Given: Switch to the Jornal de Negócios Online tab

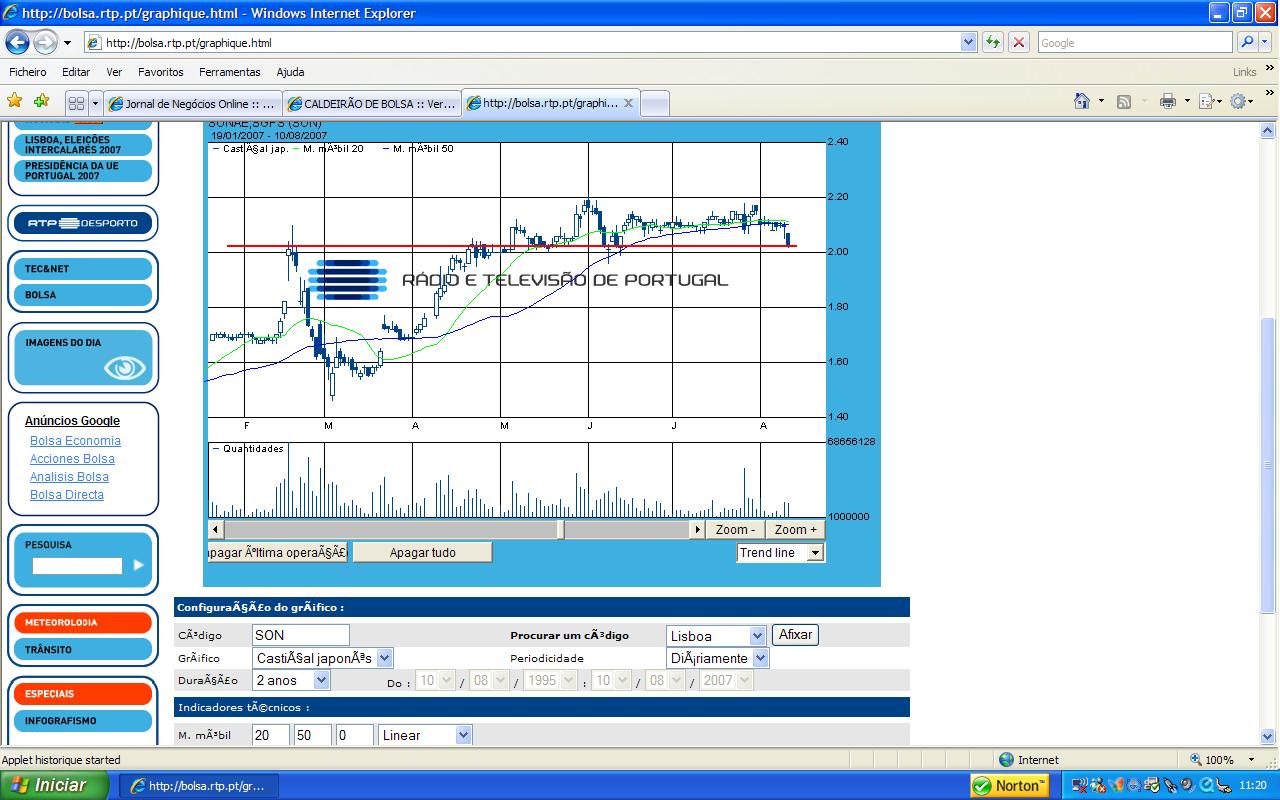Looking at the screenshot, I should tap(192, 103).
